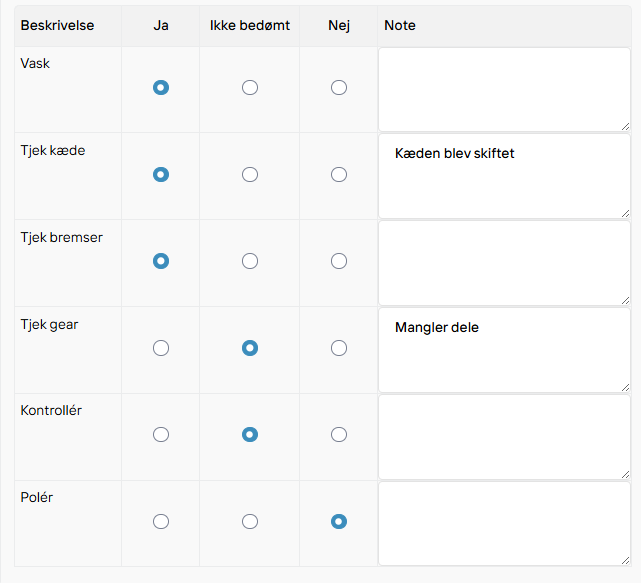Click the Kontrollér note text area
The height and width of the screenshot is (583, 641).
(504, 437)
